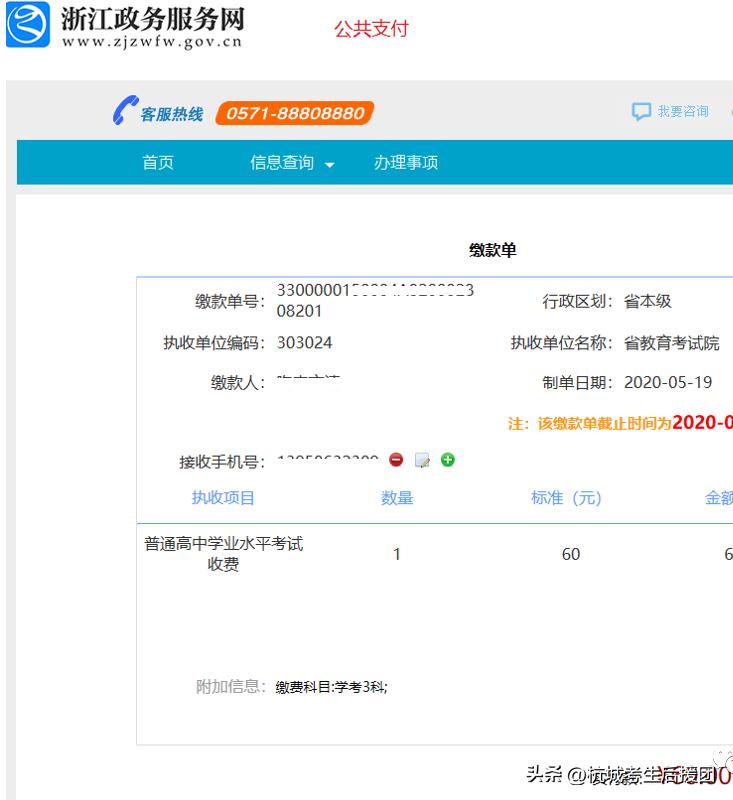Click the unit code value 303024

pos(305,342)
